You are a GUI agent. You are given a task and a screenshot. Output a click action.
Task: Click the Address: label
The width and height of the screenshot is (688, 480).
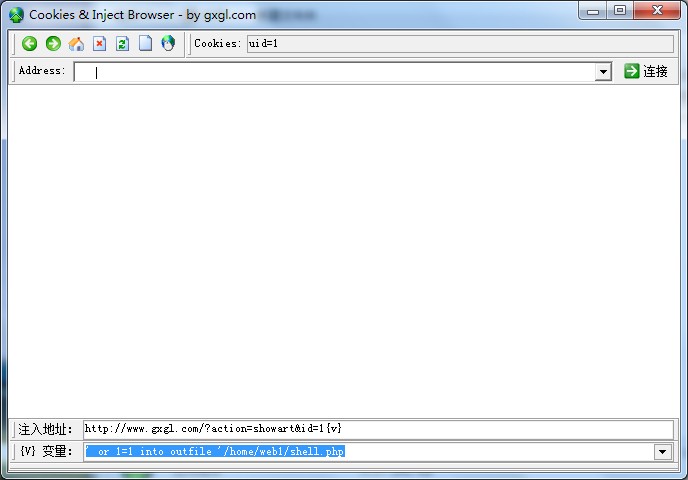[42, 71]
